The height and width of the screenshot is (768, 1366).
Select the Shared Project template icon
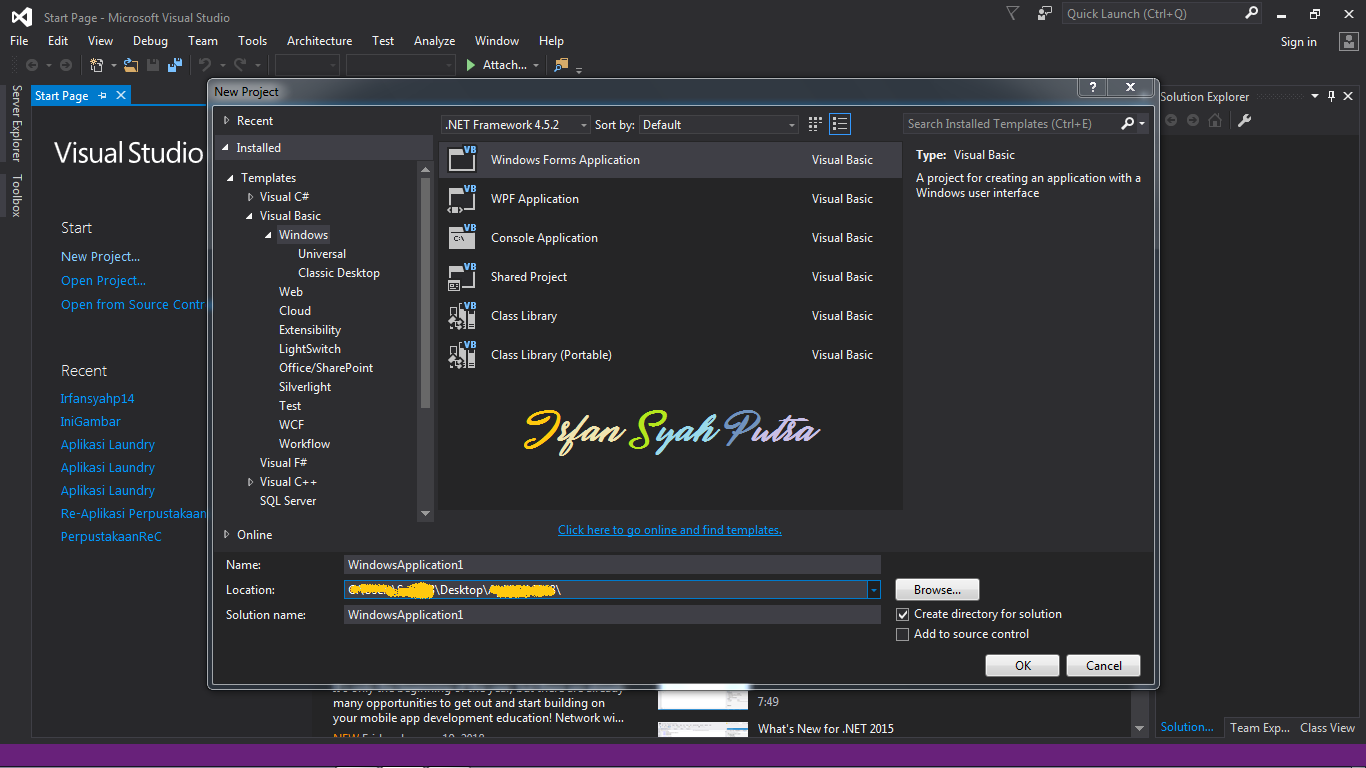[462, 277]
